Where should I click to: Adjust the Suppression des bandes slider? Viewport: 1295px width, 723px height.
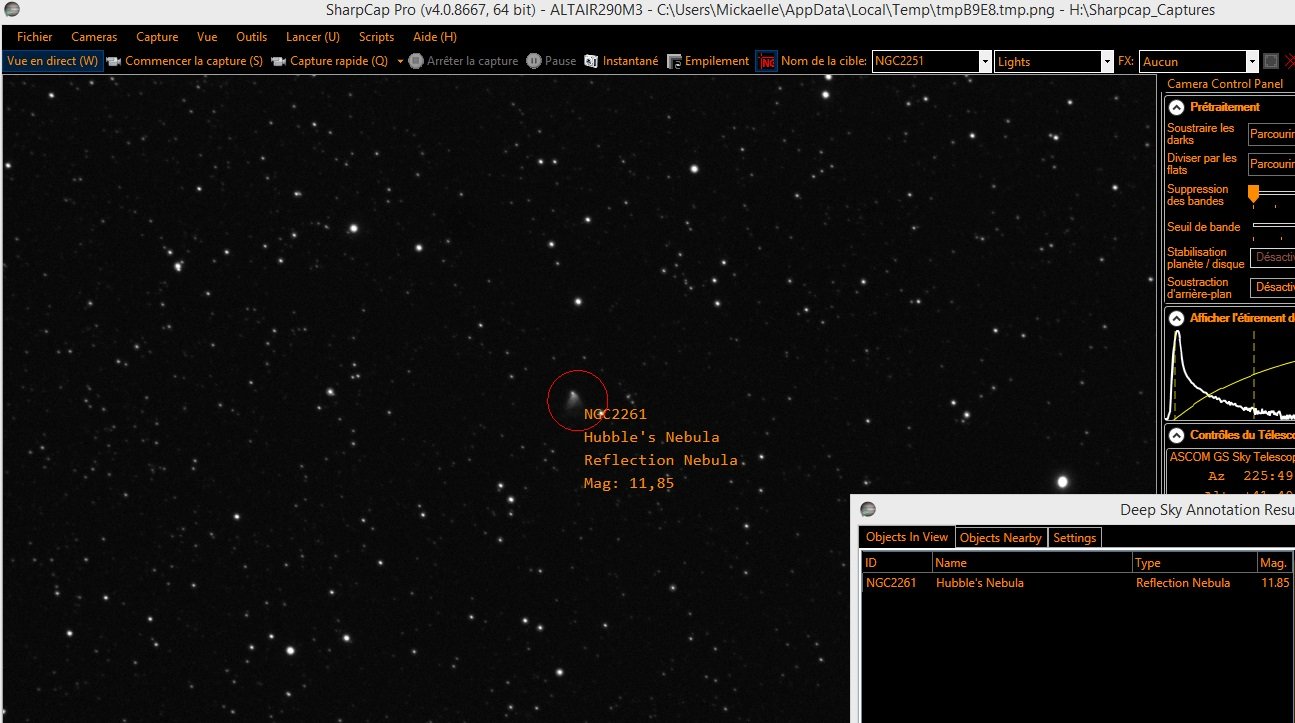pos(1253,194)
